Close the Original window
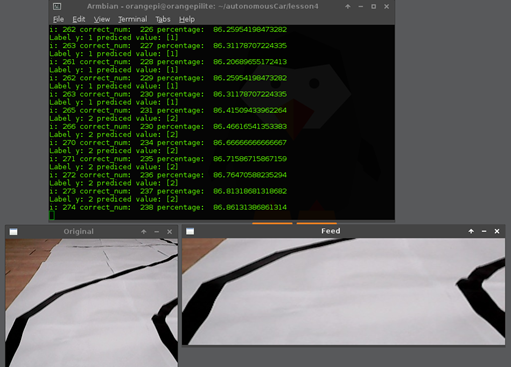 170,232
